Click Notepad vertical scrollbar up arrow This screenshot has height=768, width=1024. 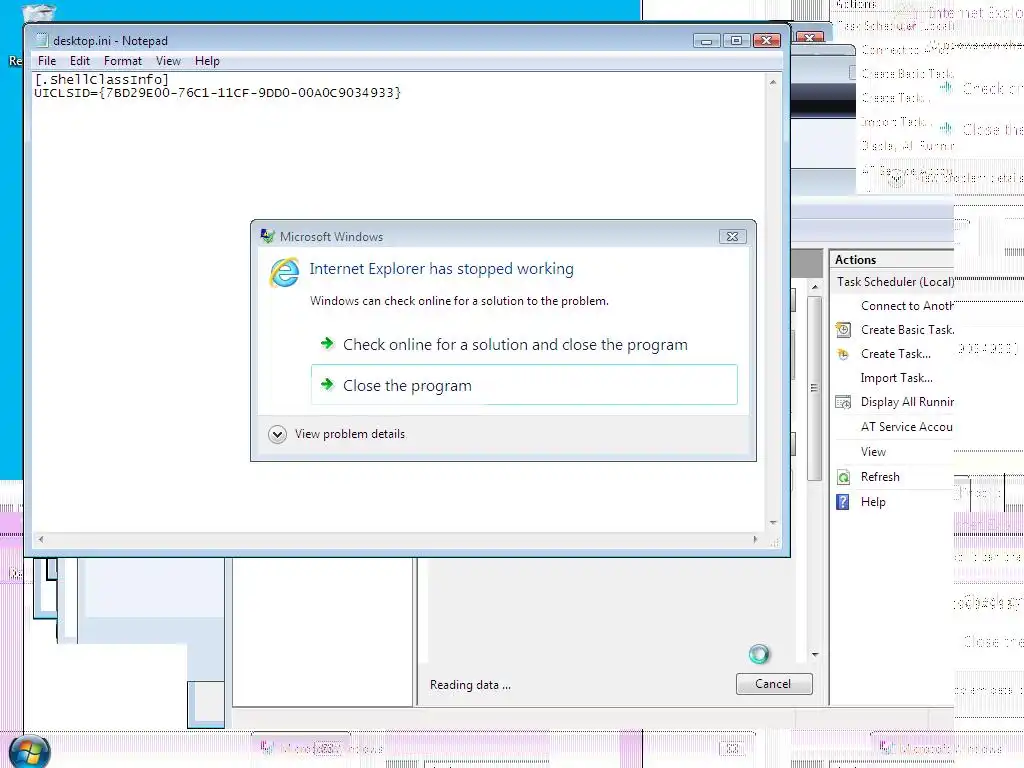(773, 82)
